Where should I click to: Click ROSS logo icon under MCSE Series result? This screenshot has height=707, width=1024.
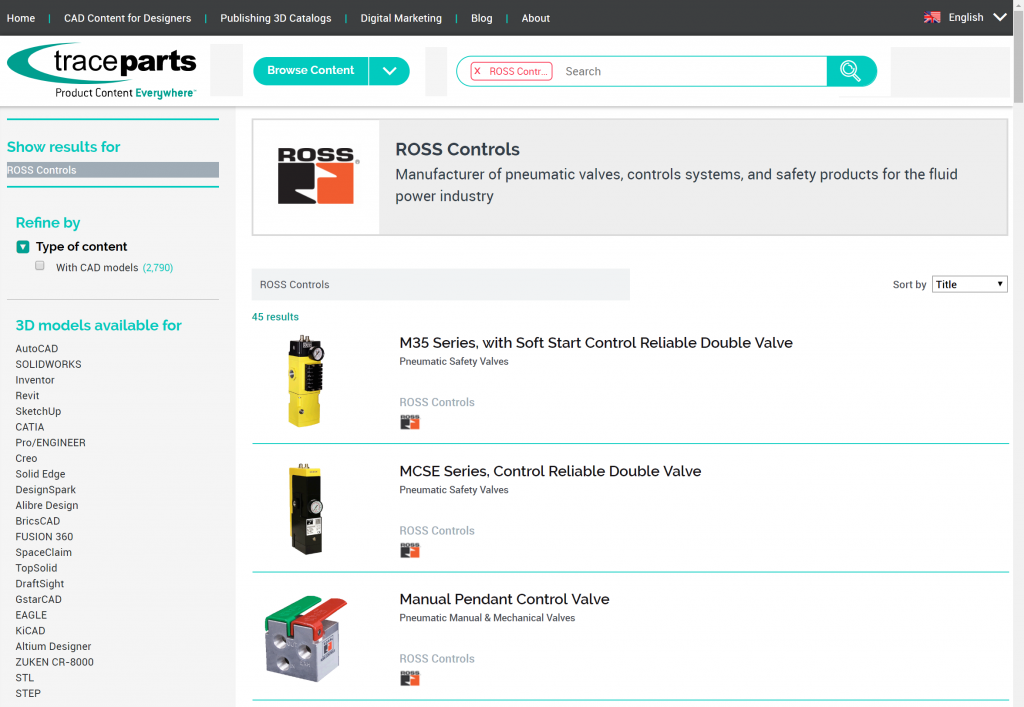pos(409,550)
